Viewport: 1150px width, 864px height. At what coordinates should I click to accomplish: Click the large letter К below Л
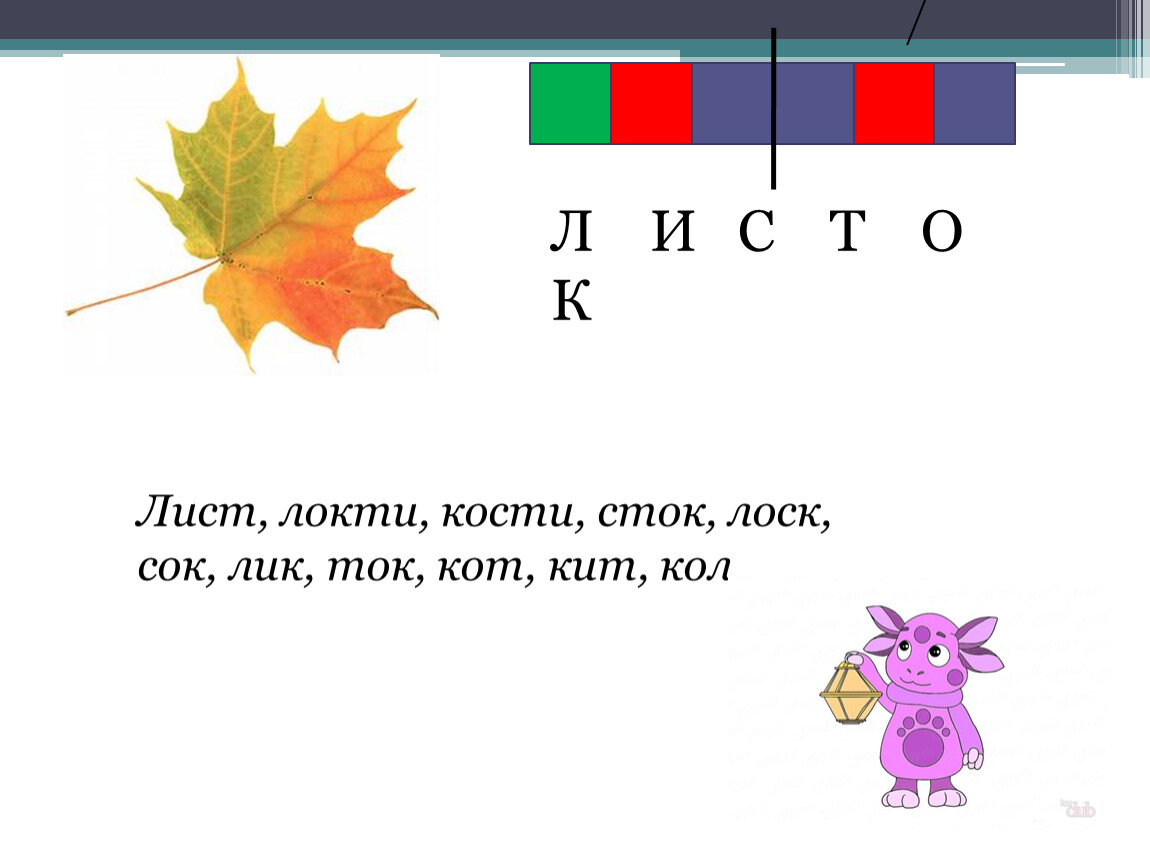point(572,300)
